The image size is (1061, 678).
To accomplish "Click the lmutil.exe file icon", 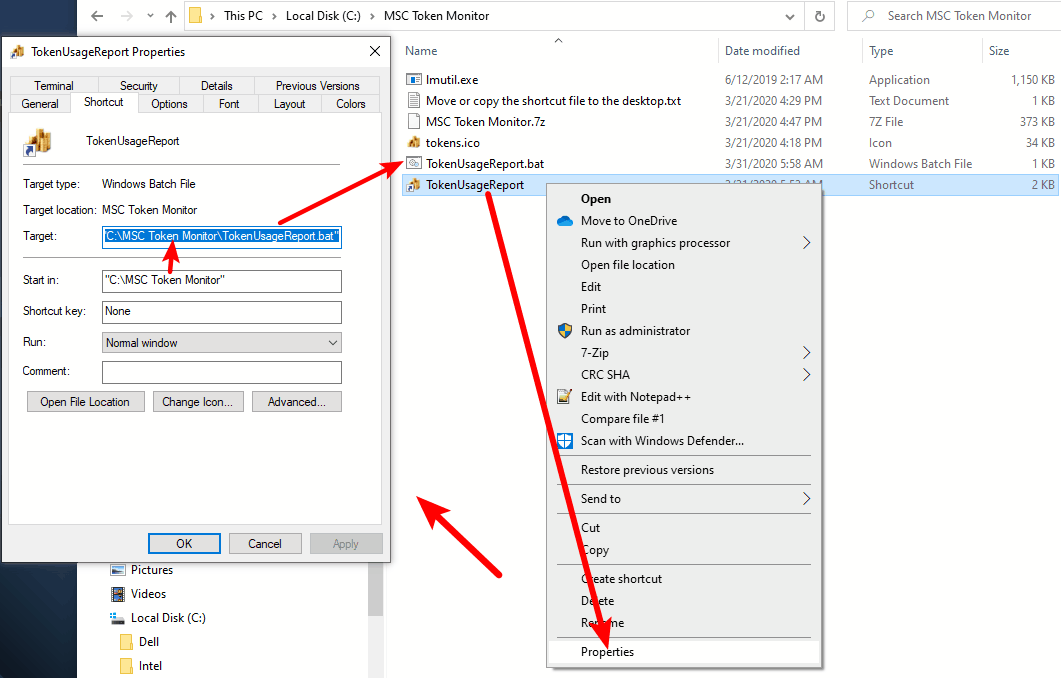I will 414,80.
